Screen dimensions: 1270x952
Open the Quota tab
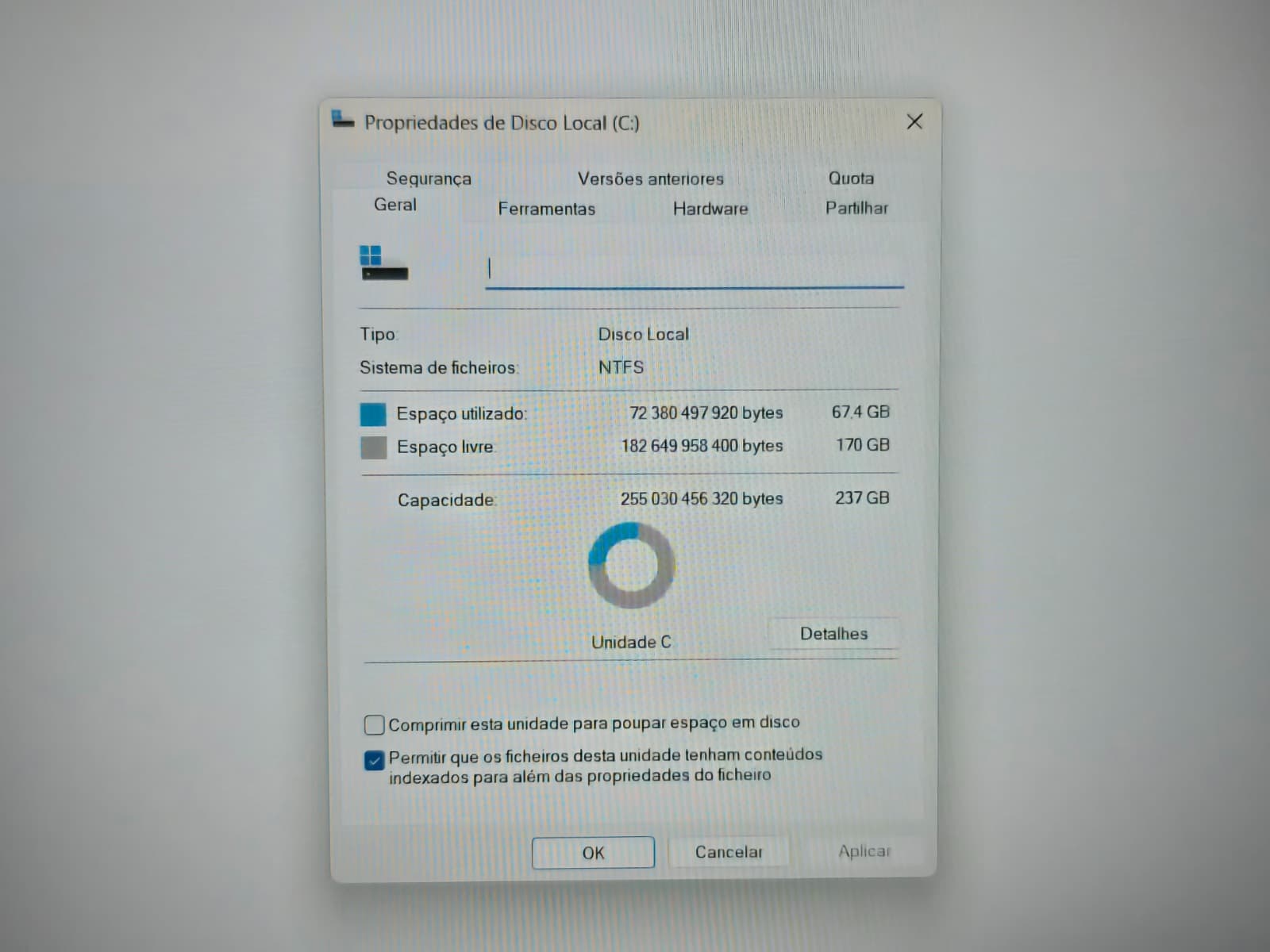(851, 178)
